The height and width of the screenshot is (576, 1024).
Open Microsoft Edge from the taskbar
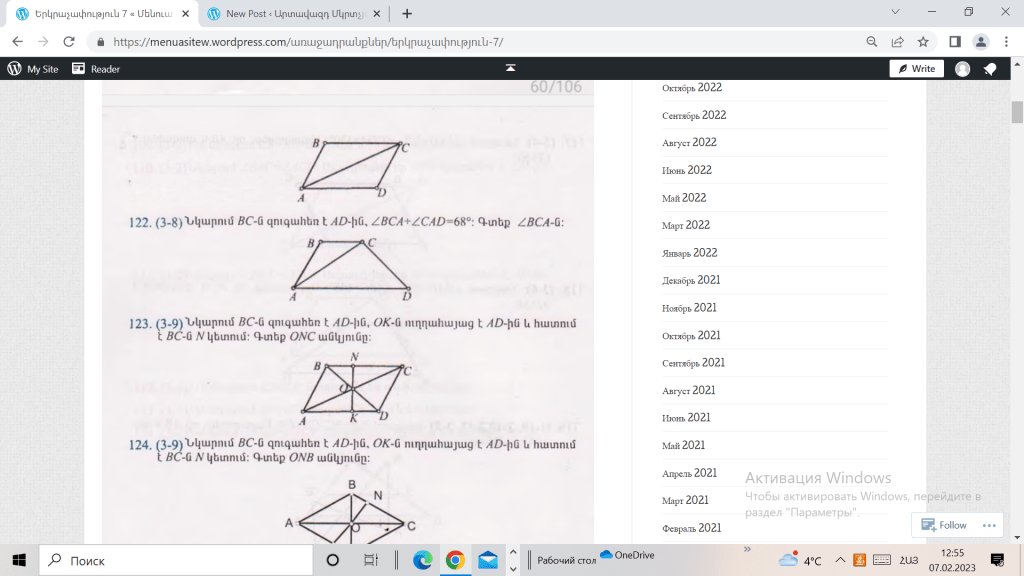422,560
